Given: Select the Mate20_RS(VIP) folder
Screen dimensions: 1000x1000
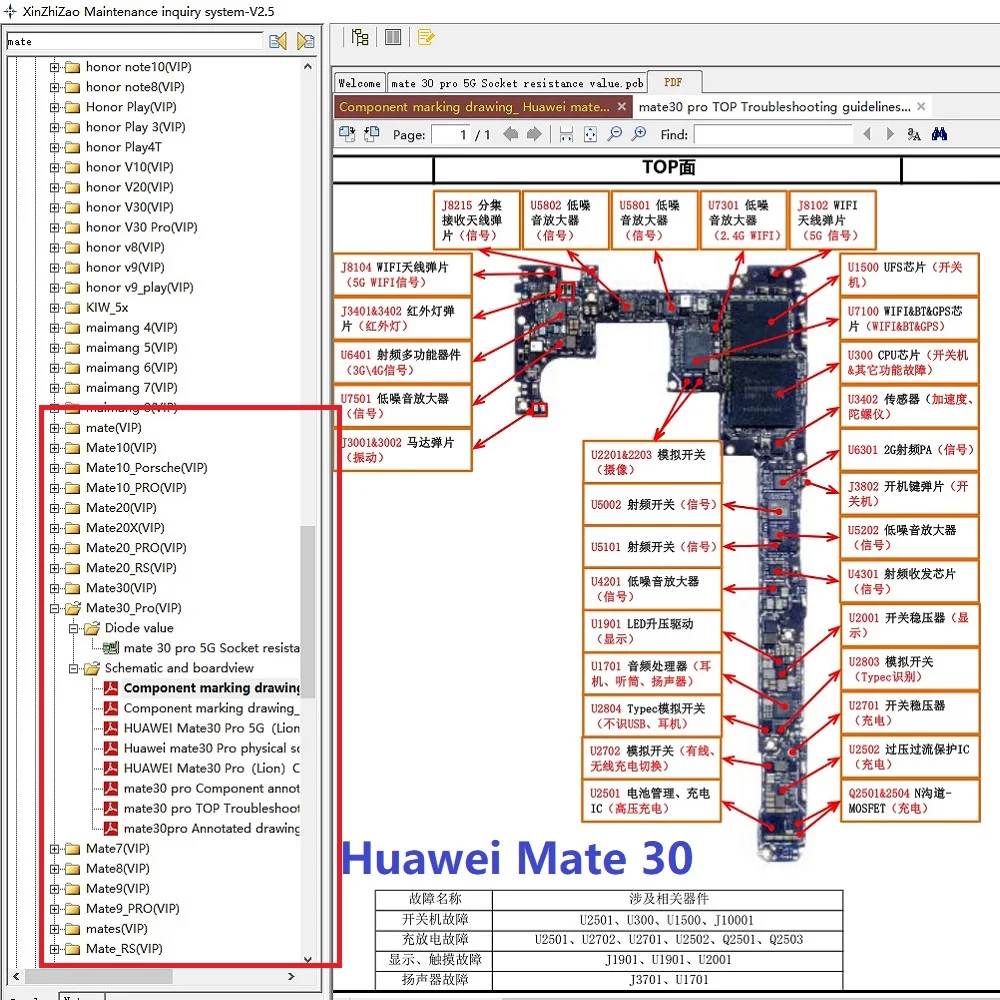Looking at the screenshot, I should click(131, 568).
